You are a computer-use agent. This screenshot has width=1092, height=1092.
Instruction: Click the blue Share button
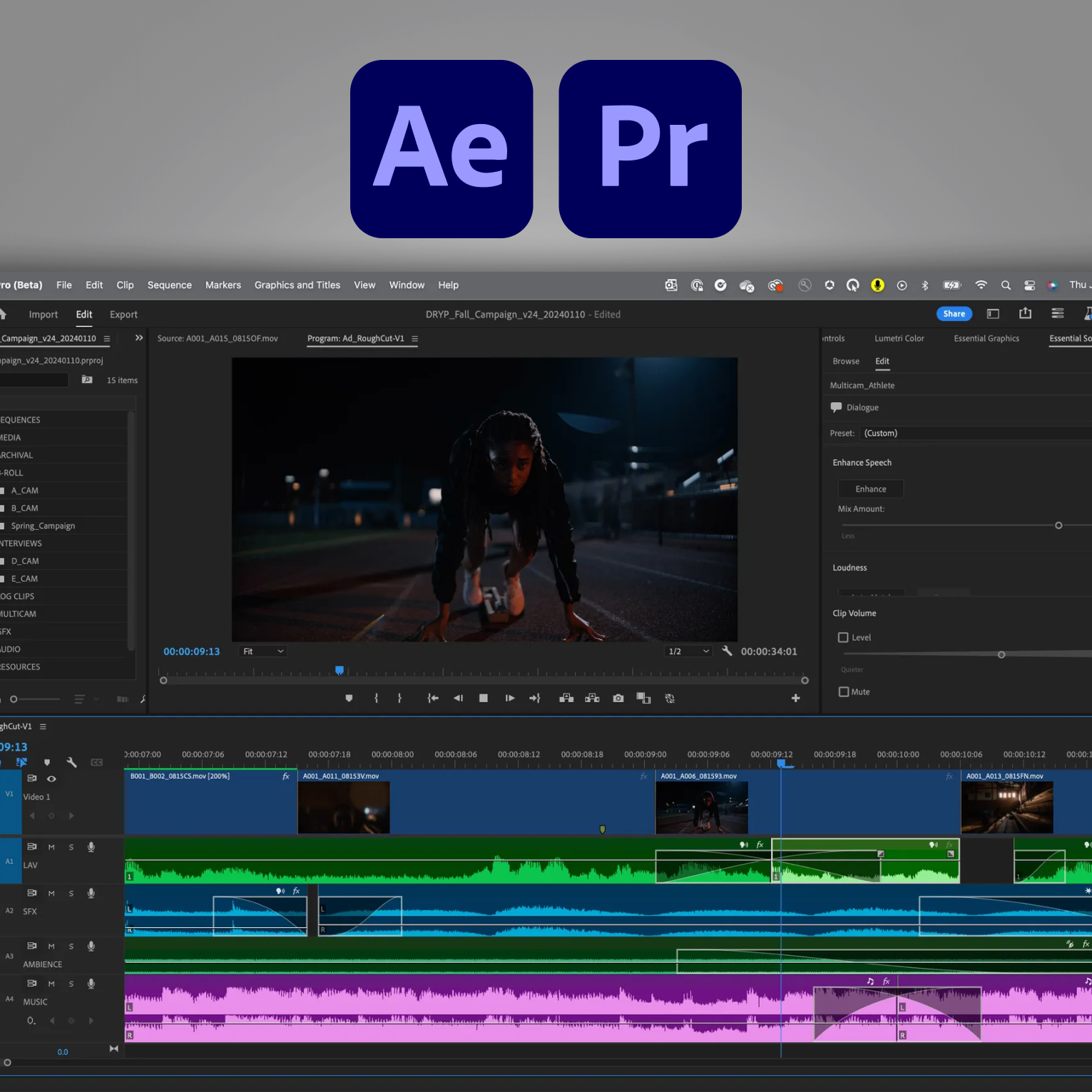pyautogui.click(x=954, y=314)
